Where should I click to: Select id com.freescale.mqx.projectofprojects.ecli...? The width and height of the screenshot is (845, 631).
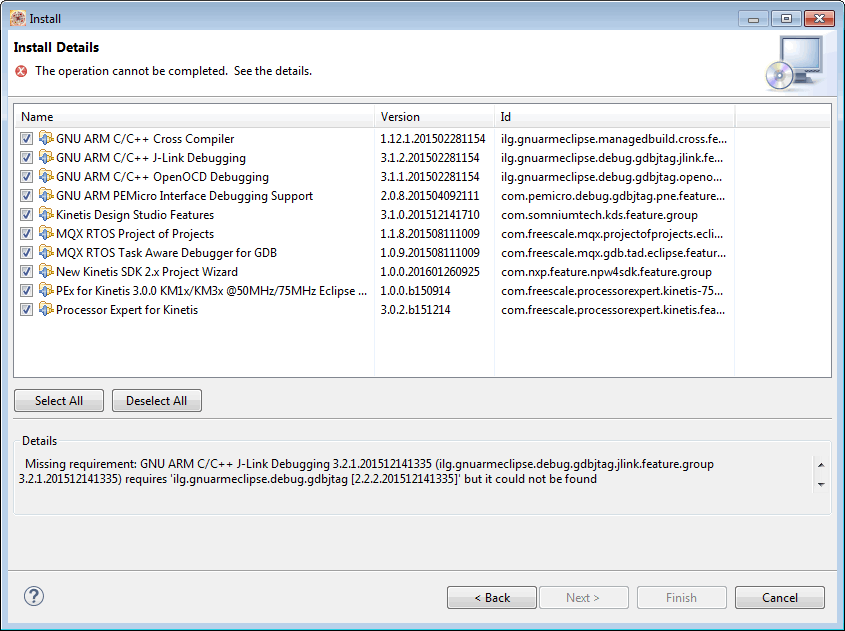click(612, 233)
